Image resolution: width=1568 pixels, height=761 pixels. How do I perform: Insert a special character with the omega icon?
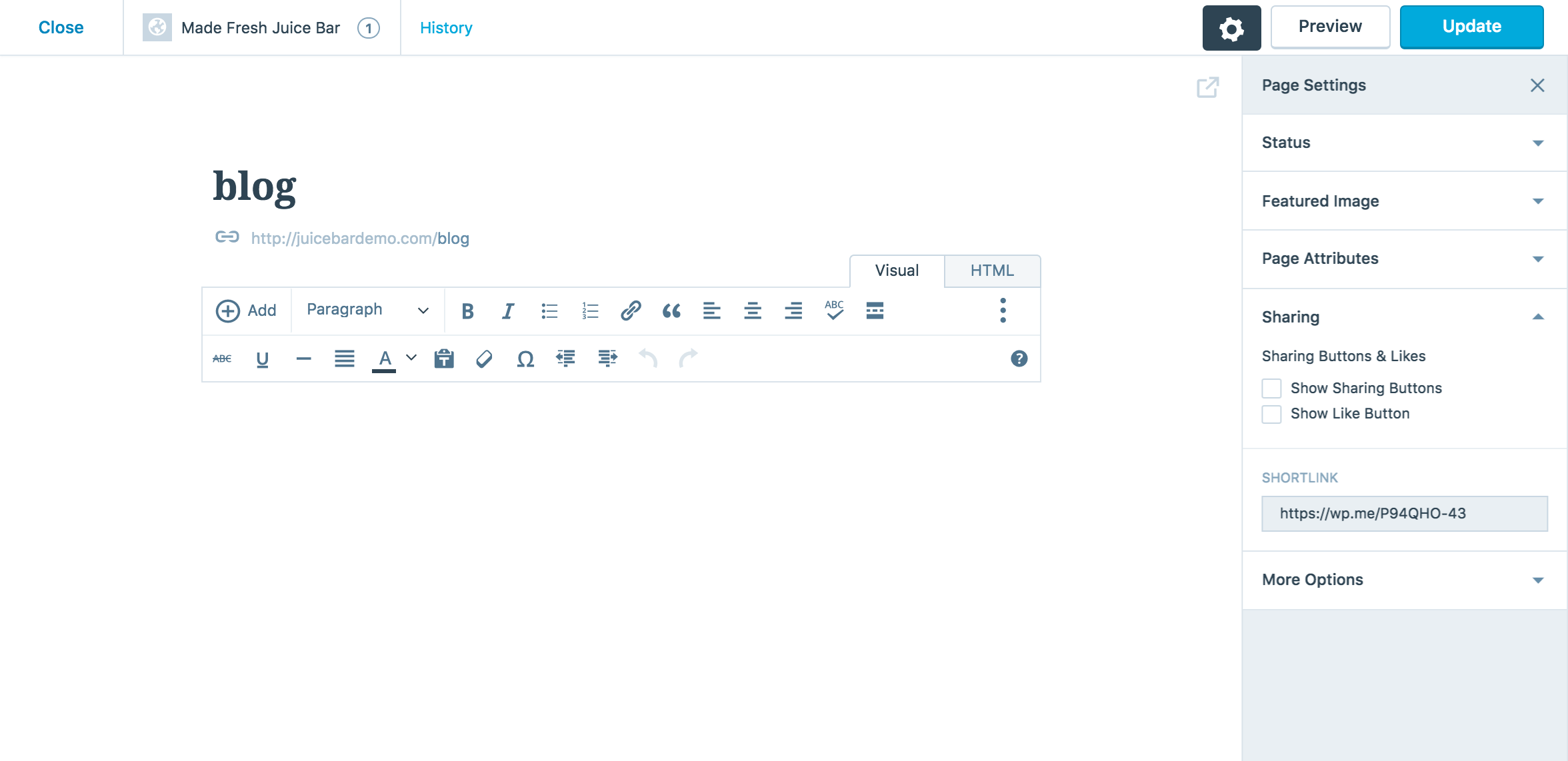(525, 359)
